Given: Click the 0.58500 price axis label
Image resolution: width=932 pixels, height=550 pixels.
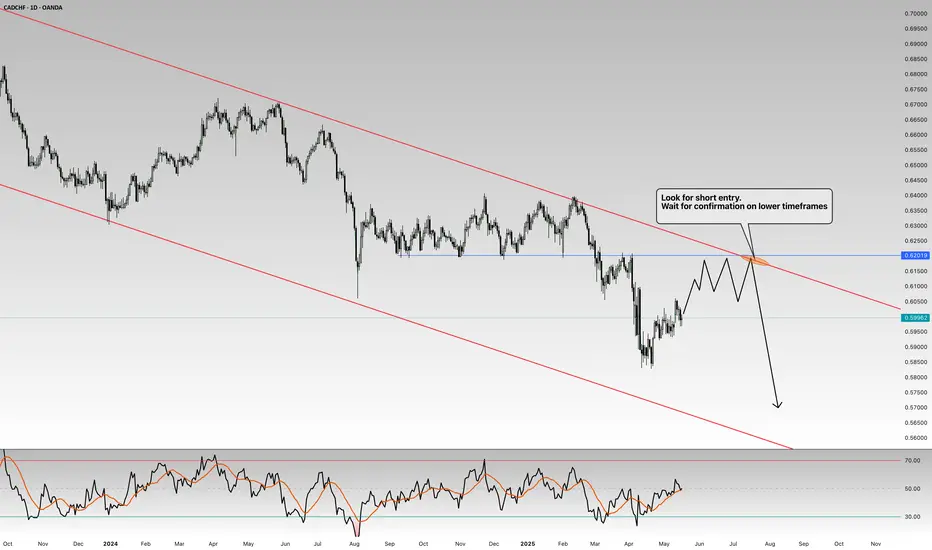Looking at the screenshot, I should click(915, 362).
